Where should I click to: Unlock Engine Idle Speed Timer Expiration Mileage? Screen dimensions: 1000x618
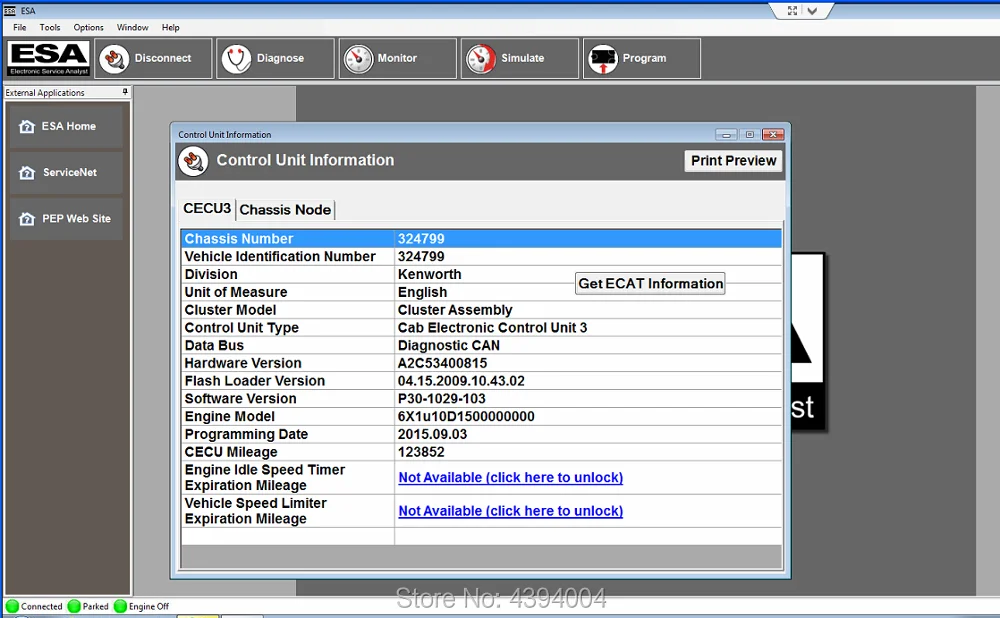pos(511,478)
